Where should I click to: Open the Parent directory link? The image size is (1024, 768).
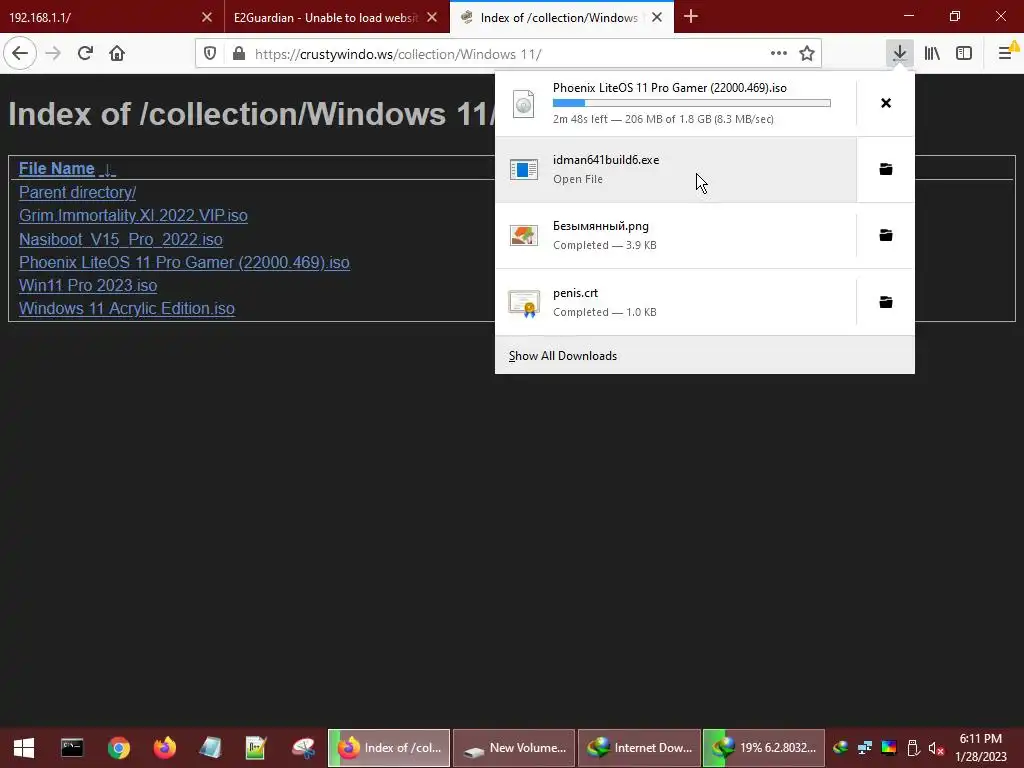(x=78, y=193)
